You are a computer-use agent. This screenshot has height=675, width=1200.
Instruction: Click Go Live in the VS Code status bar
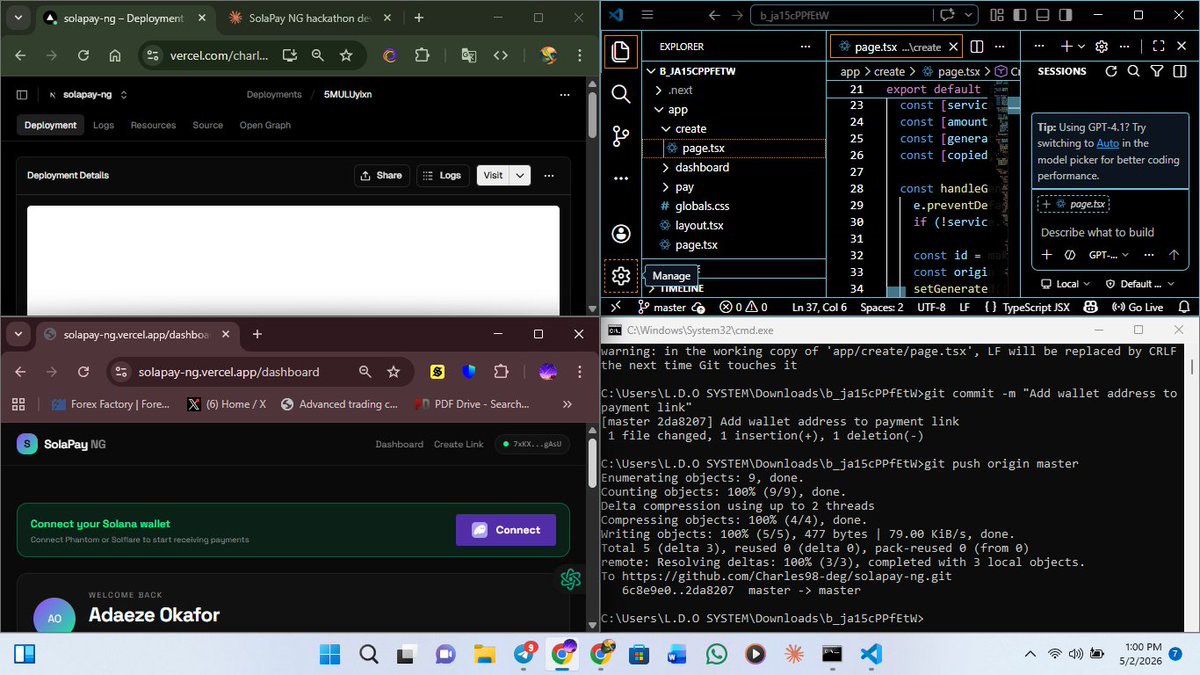pos(1136,308)
